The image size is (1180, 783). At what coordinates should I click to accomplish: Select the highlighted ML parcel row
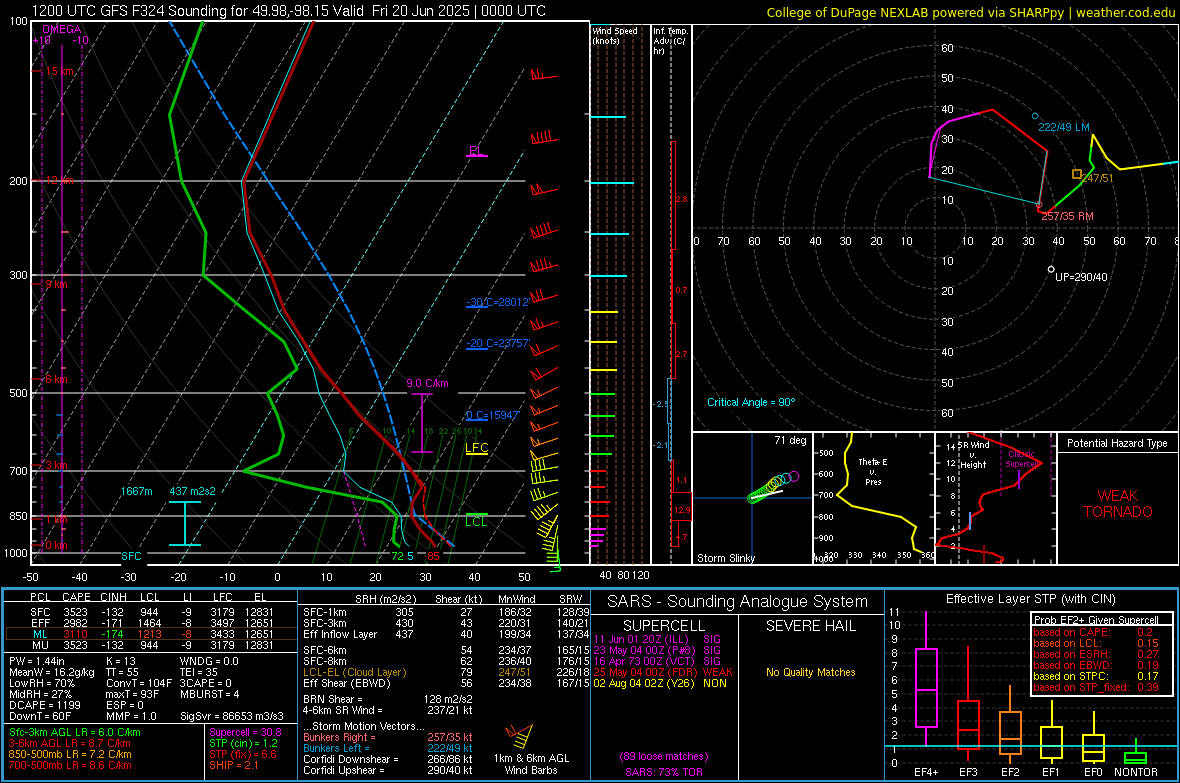coord(151,634)
